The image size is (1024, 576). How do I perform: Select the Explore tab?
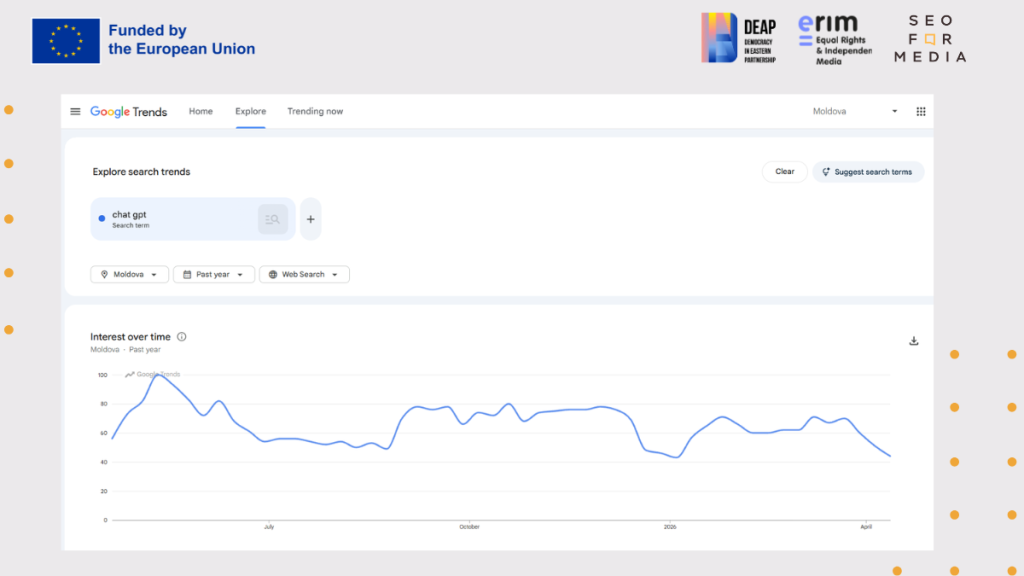251,112
